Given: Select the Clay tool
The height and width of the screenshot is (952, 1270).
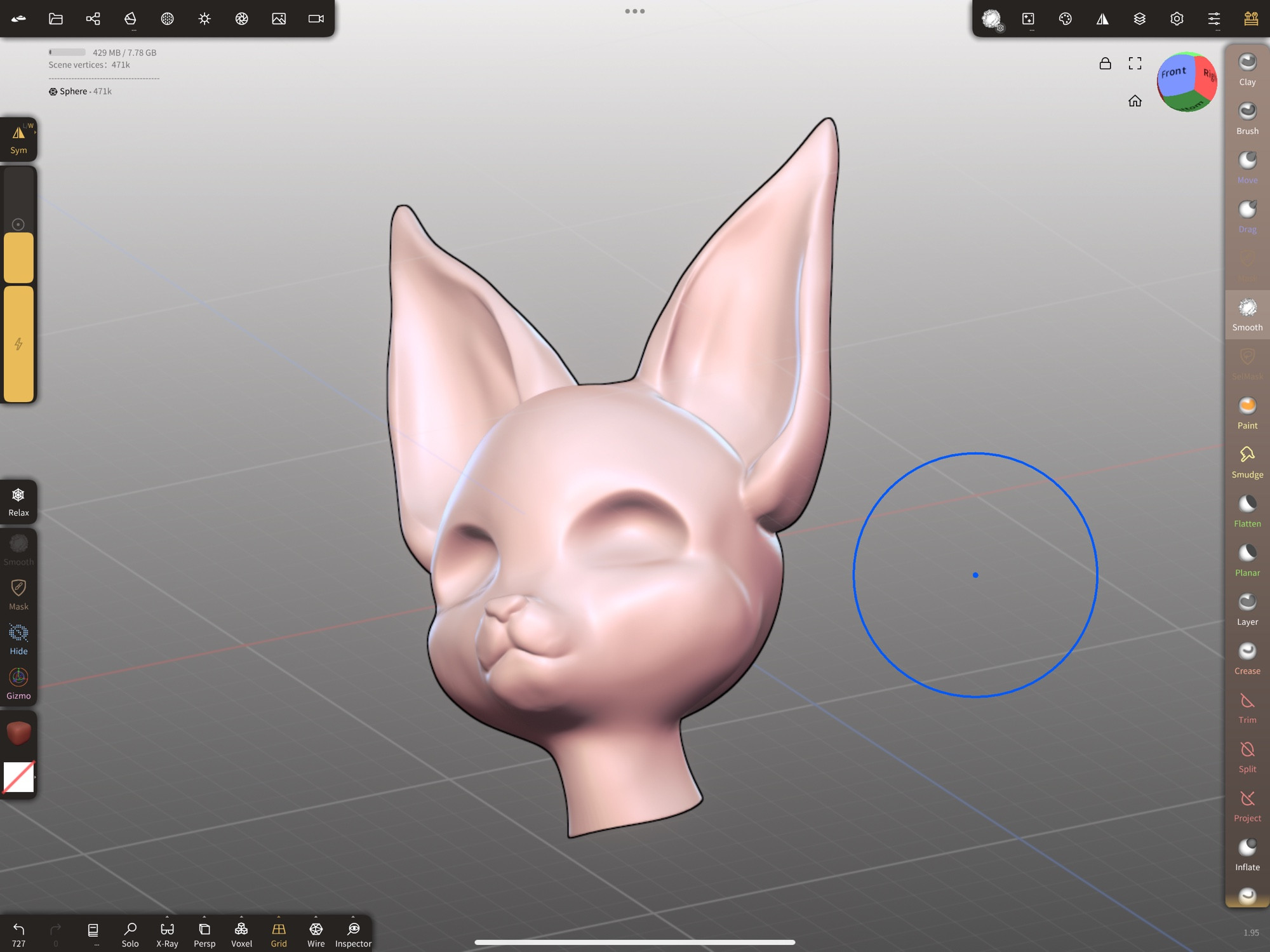Looking at the screenshot, I should point(1247,69).
